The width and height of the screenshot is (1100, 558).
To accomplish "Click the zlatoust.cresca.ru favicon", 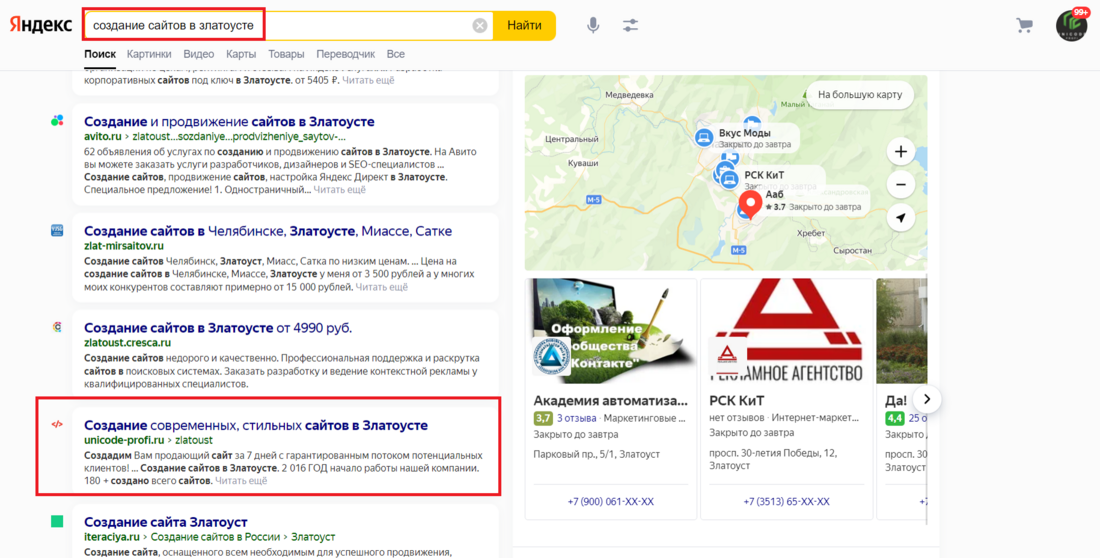I will point(57,327).
